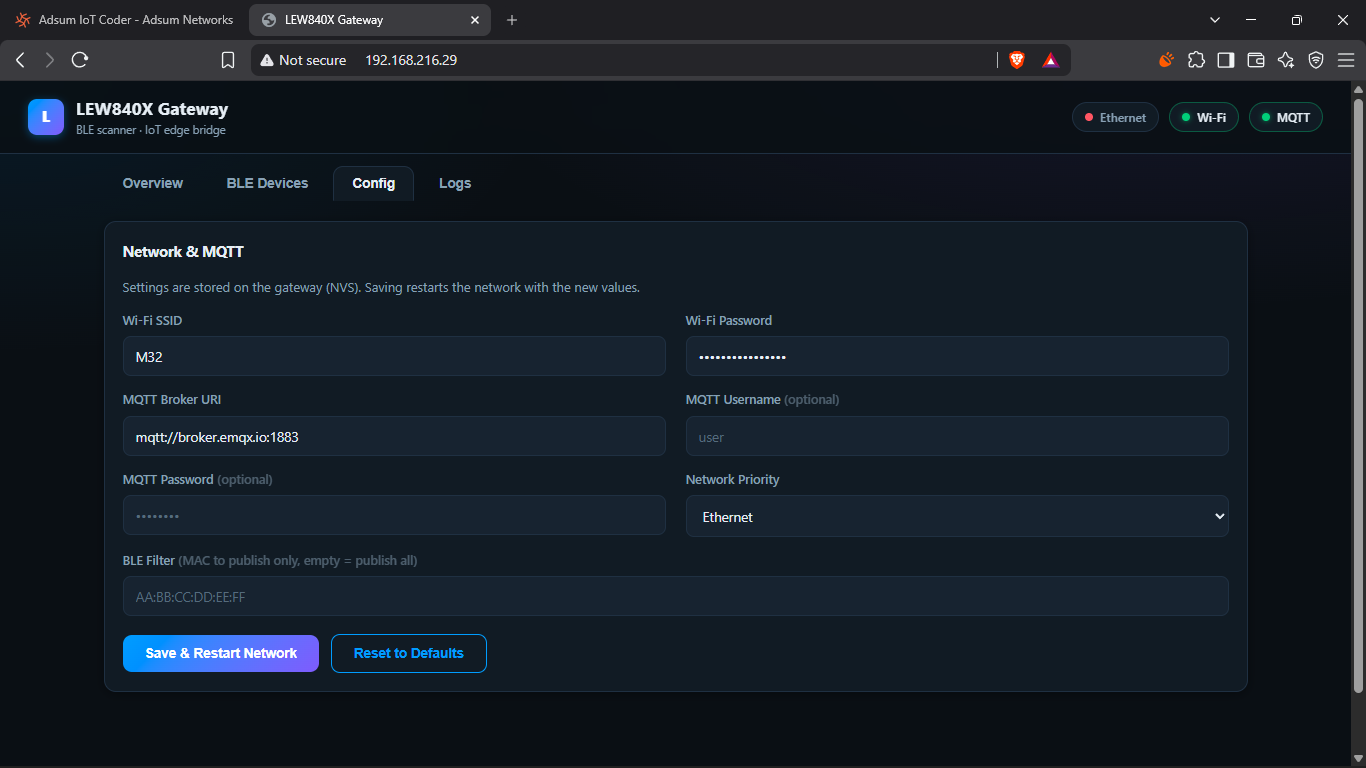Switch to Adsum IoT Coder tab
This screenshot has width=1366, height=768.
(x=124, y=20)
